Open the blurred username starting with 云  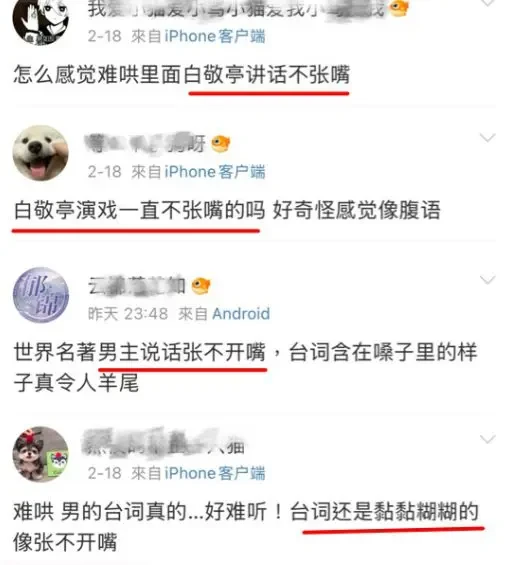coord(137,286)
